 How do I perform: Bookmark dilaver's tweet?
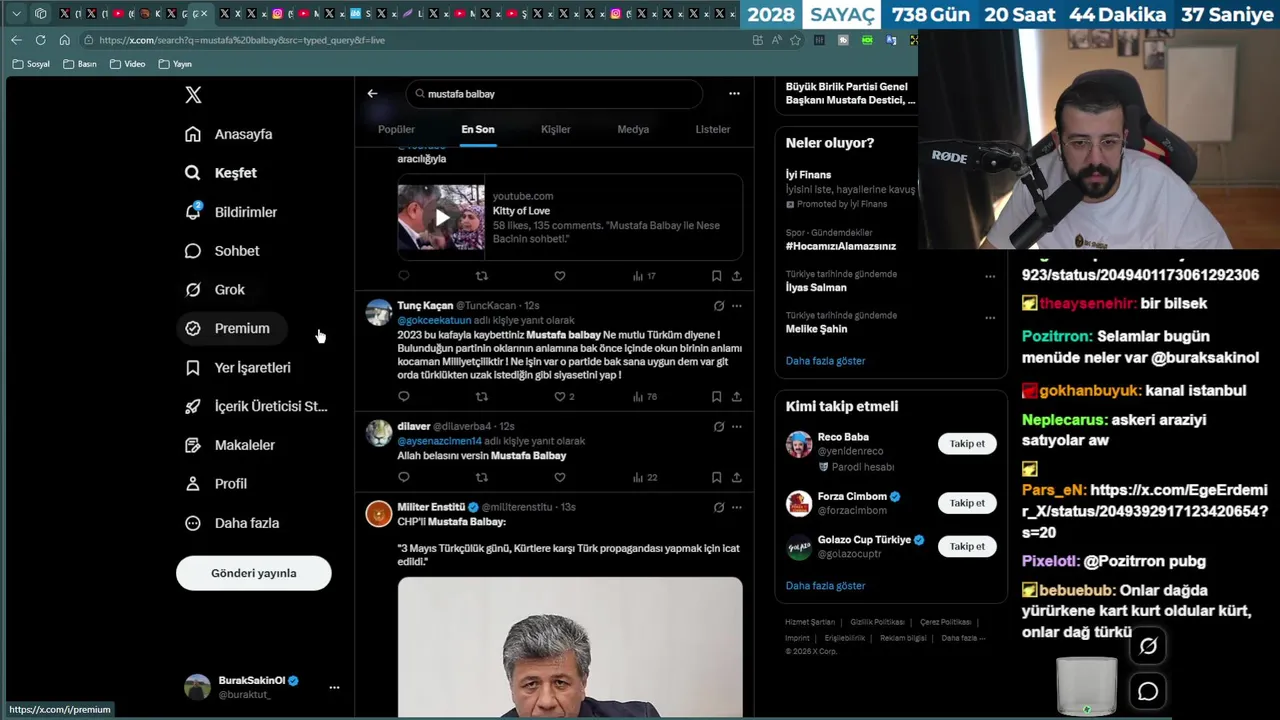pyautogui.click(x=716, y=478)
